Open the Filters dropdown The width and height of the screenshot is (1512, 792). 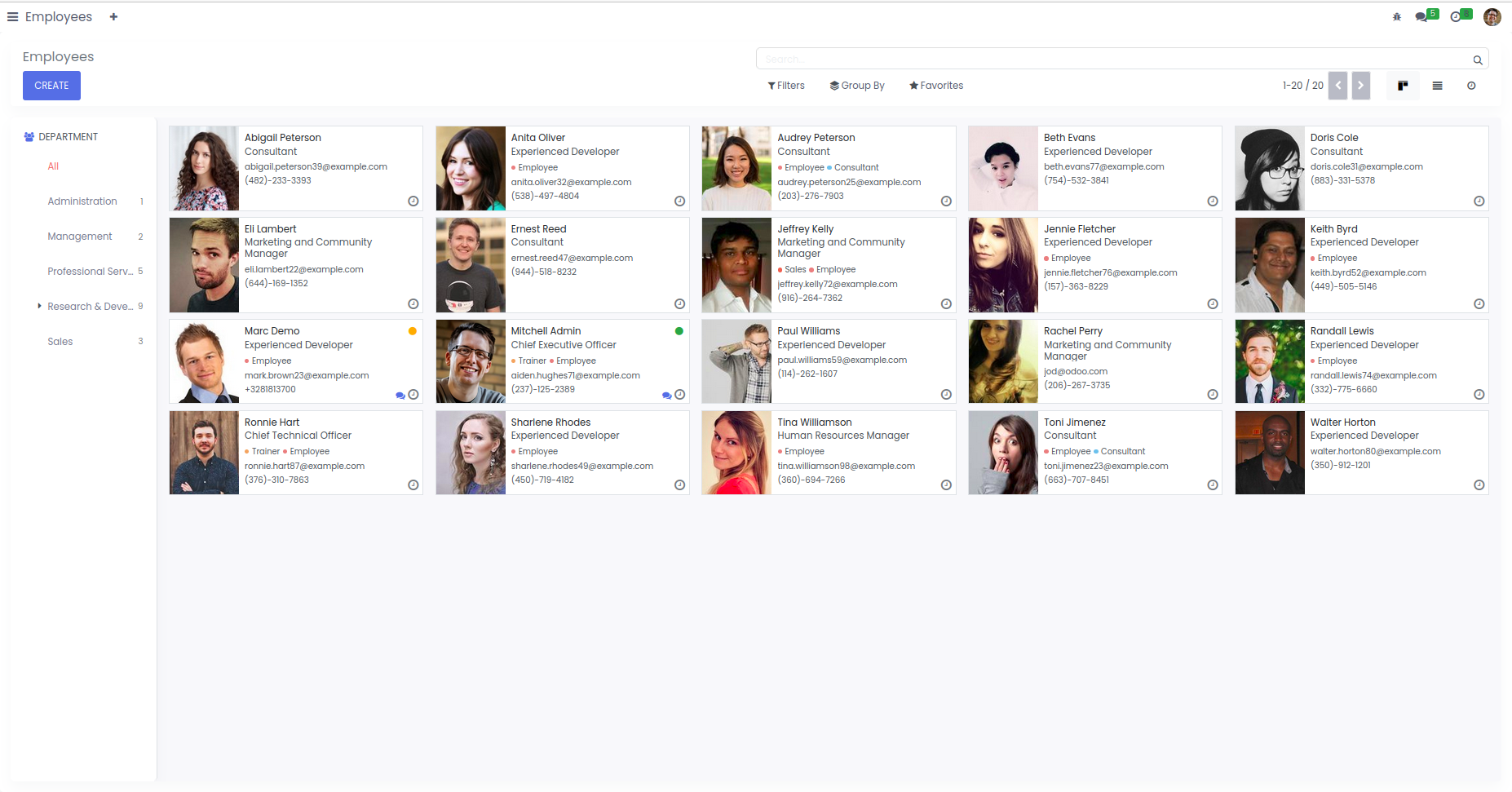point(786,86)
